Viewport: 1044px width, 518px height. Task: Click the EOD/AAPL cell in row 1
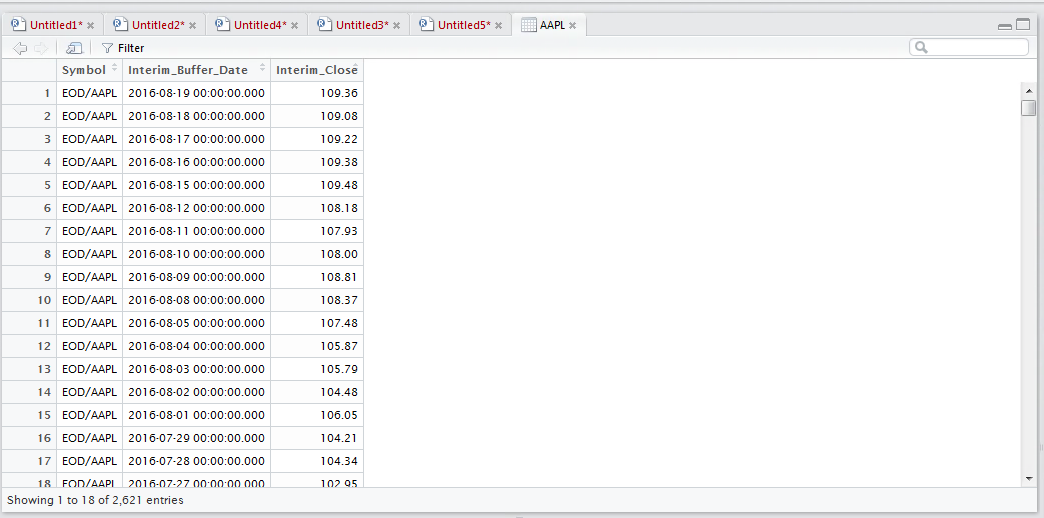(x=89, y=93)
